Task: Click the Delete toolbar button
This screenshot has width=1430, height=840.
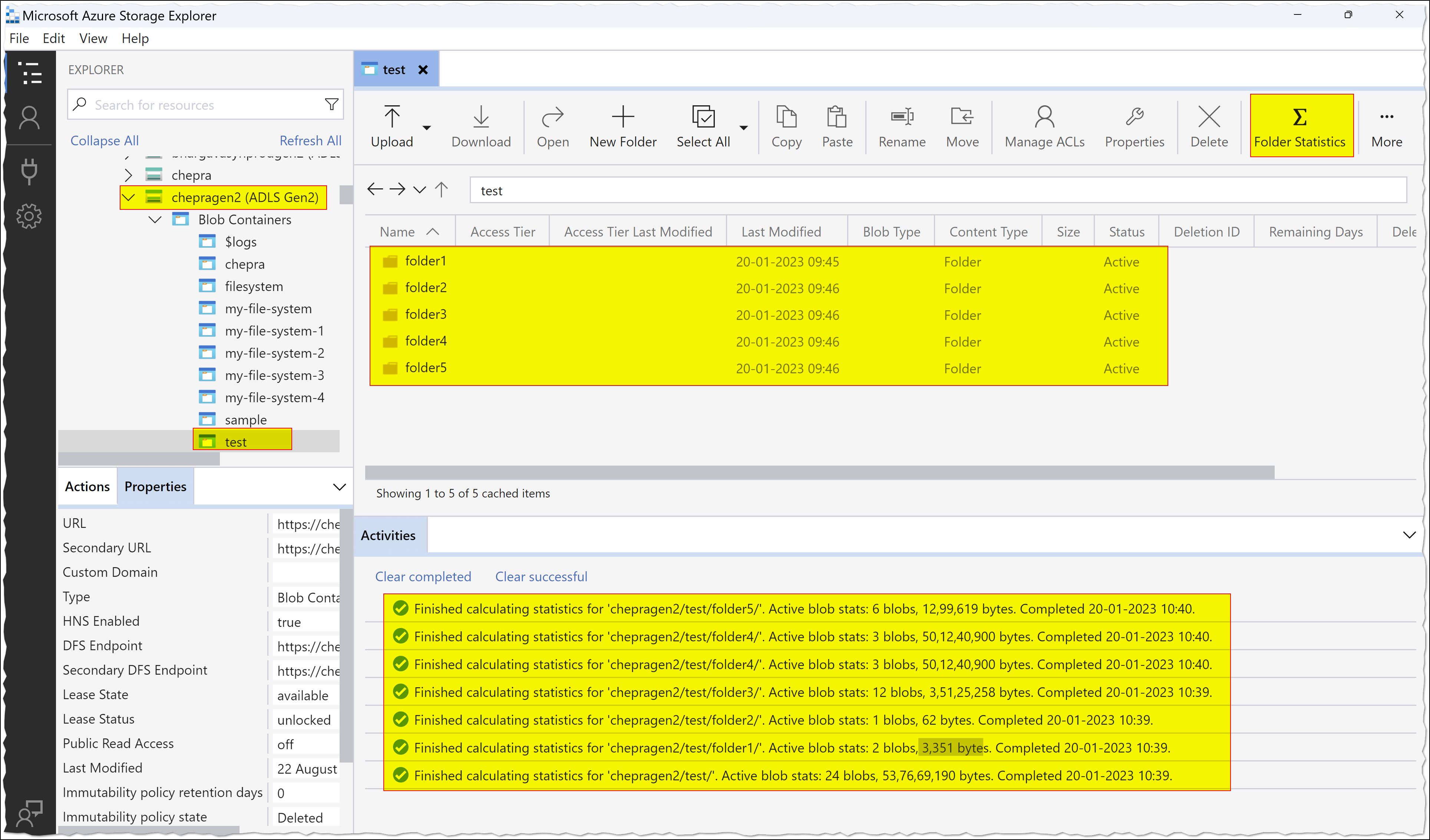Action: coord(1209,126)
